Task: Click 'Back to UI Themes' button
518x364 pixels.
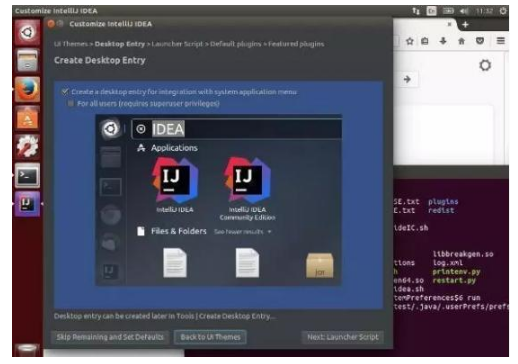Action: [210, 337]
